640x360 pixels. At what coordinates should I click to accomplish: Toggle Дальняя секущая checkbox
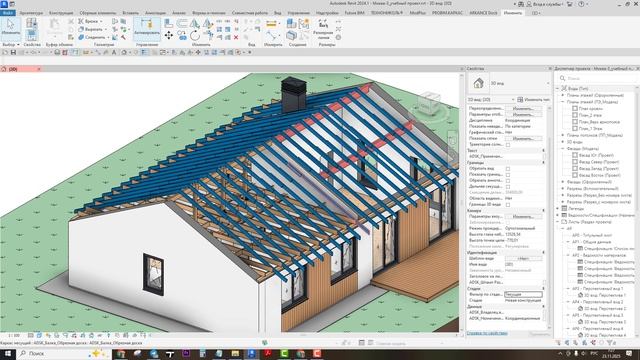point(508,187)
